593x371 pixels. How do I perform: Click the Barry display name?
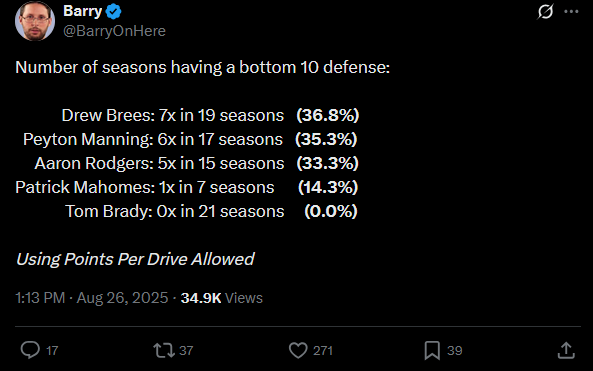tap(82, 11)
